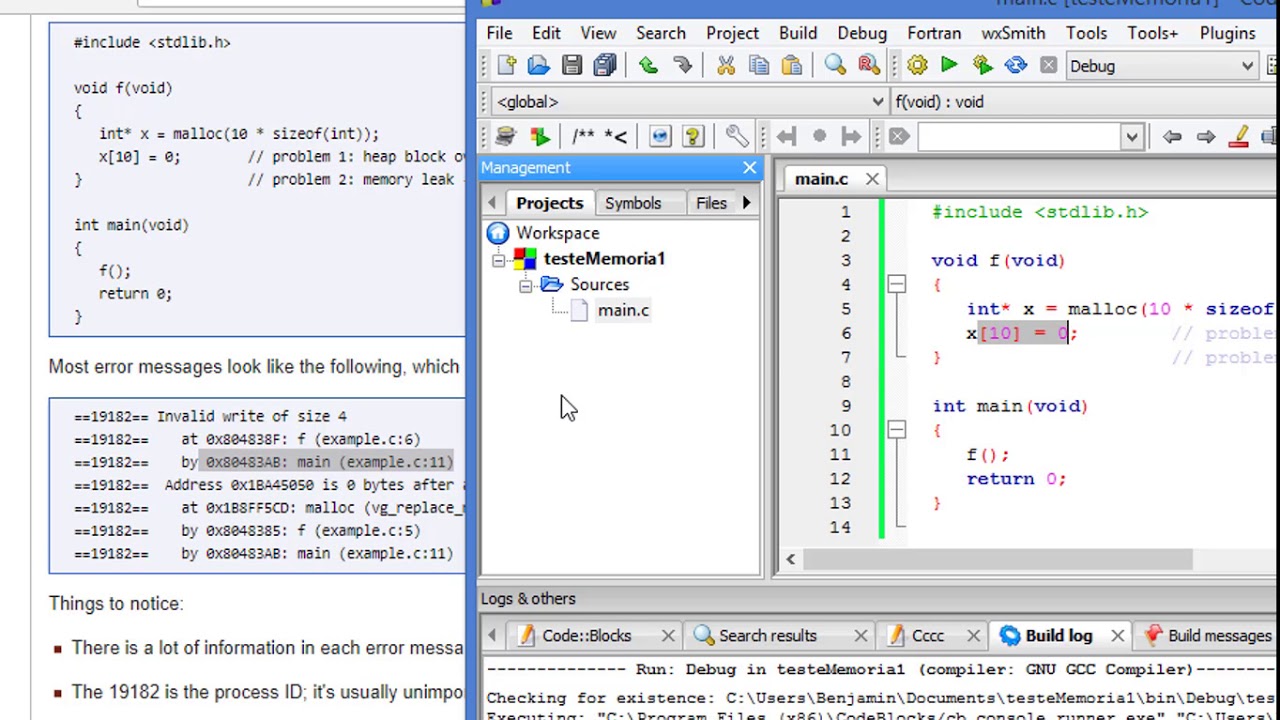The width and height of the screenshot is (1280, 720).
Task: Click the Replace toolbar icon
Action: pos(868,66)
